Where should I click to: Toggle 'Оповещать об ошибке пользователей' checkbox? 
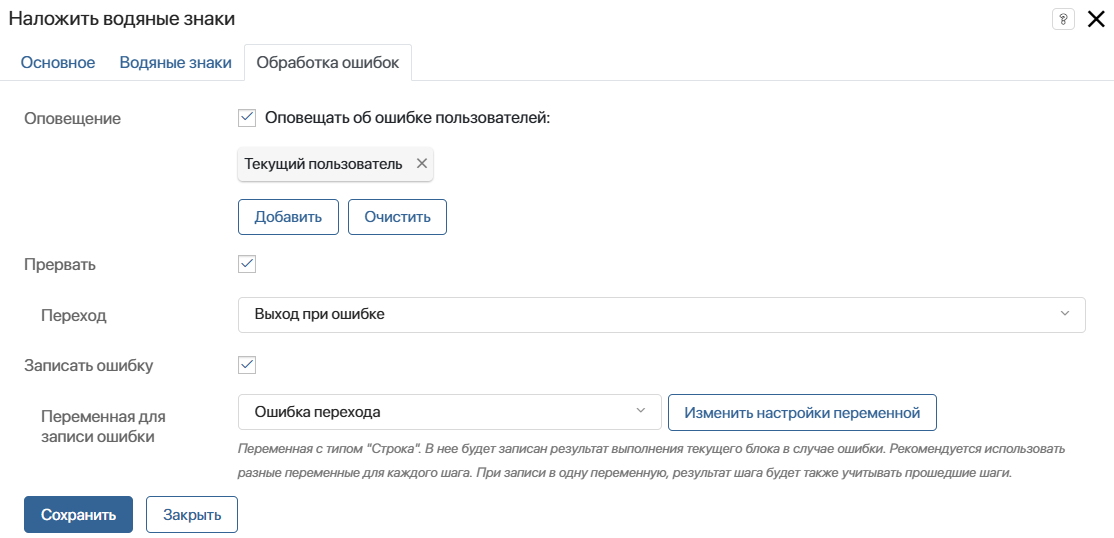click(247, 118)
